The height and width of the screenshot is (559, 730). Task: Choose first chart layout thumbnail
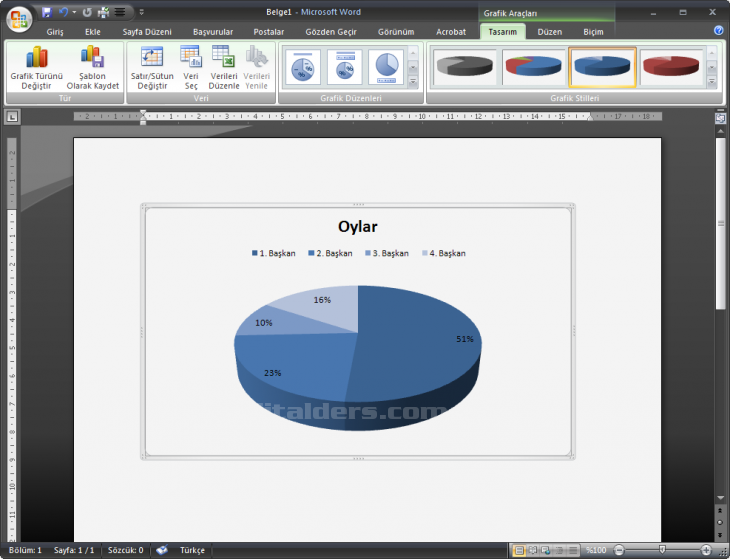(303, 67)
